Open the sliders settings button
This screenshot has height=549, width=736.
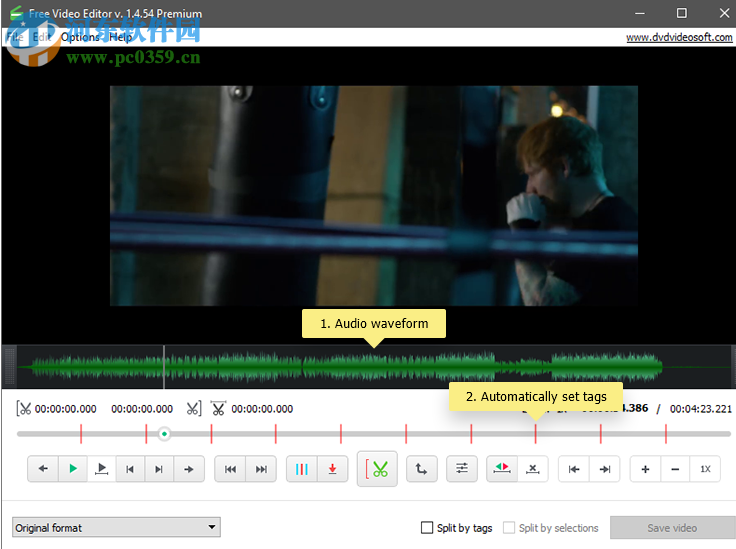[462, 469]
